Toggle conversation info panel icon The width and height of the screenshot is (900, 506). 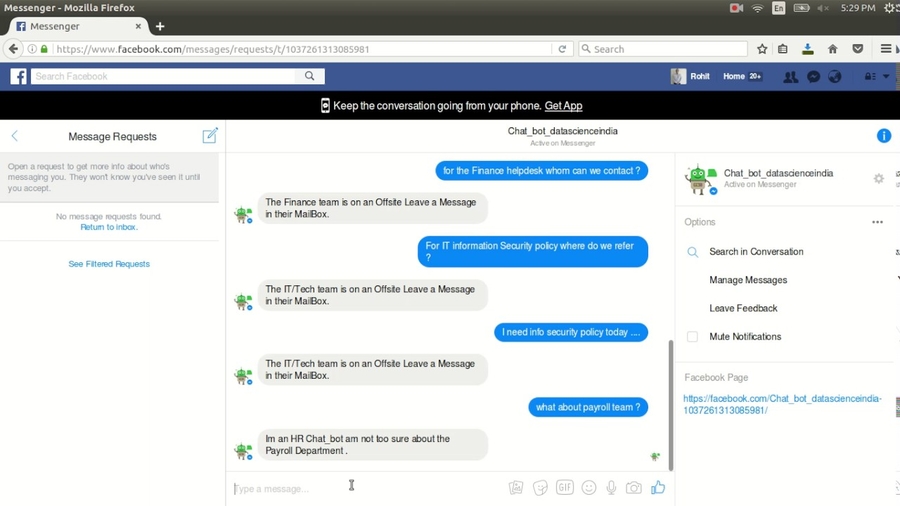[883, 135]
